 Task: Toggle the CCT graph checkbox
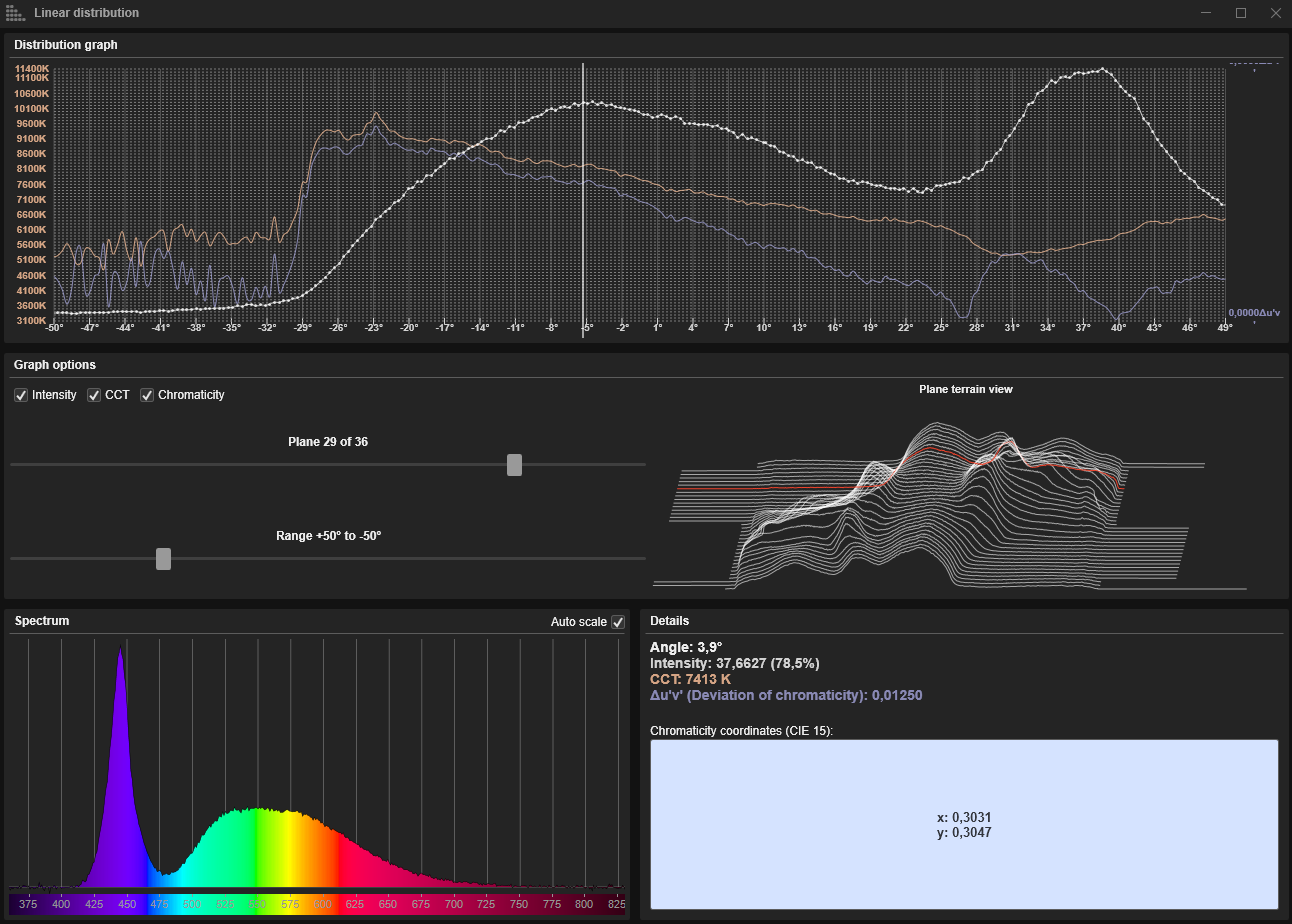pos(94,395)
